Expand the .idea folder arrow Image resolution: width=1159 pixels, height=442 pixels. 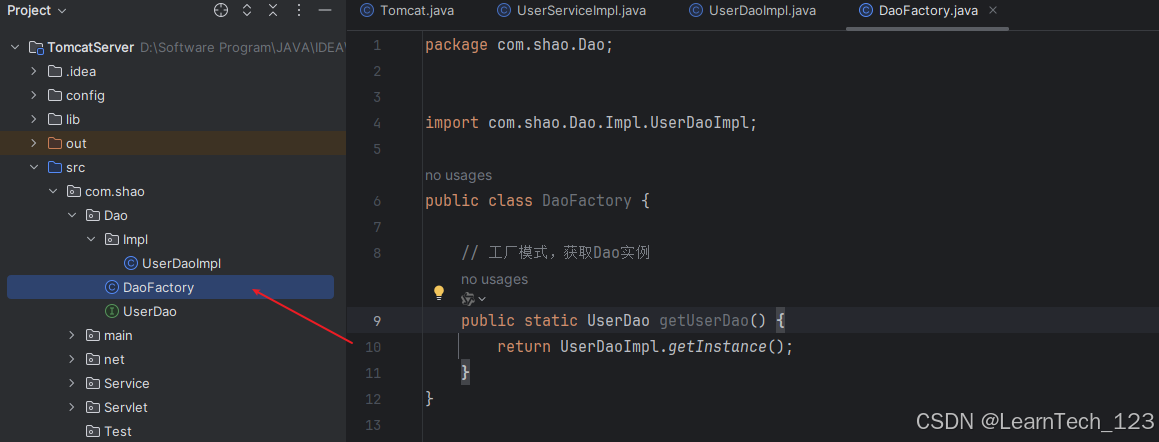[x=34, y=72]
